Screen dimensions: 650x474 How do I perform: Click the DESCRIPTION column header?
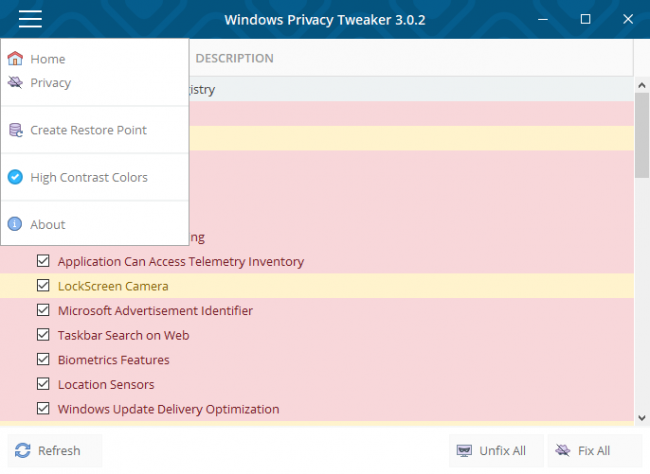point(235,58)
